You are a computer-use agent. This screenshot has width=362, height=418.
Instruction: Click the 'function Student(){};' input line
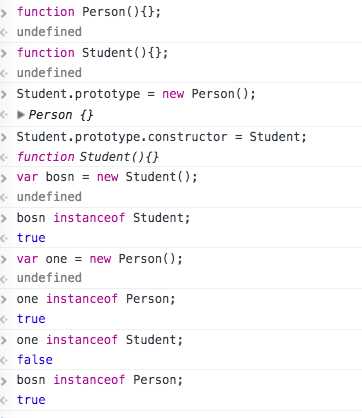[92, 53]
